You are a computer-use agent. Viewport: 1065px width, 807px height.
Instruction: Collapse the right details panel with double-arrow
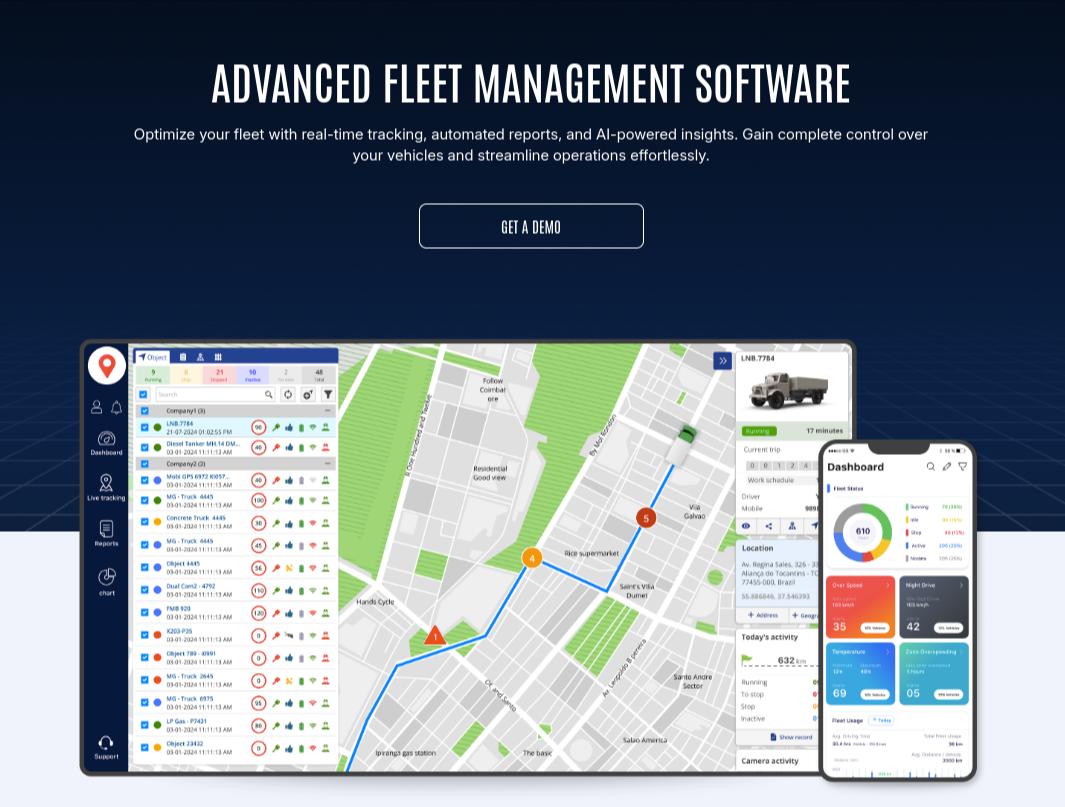(722, 361)
